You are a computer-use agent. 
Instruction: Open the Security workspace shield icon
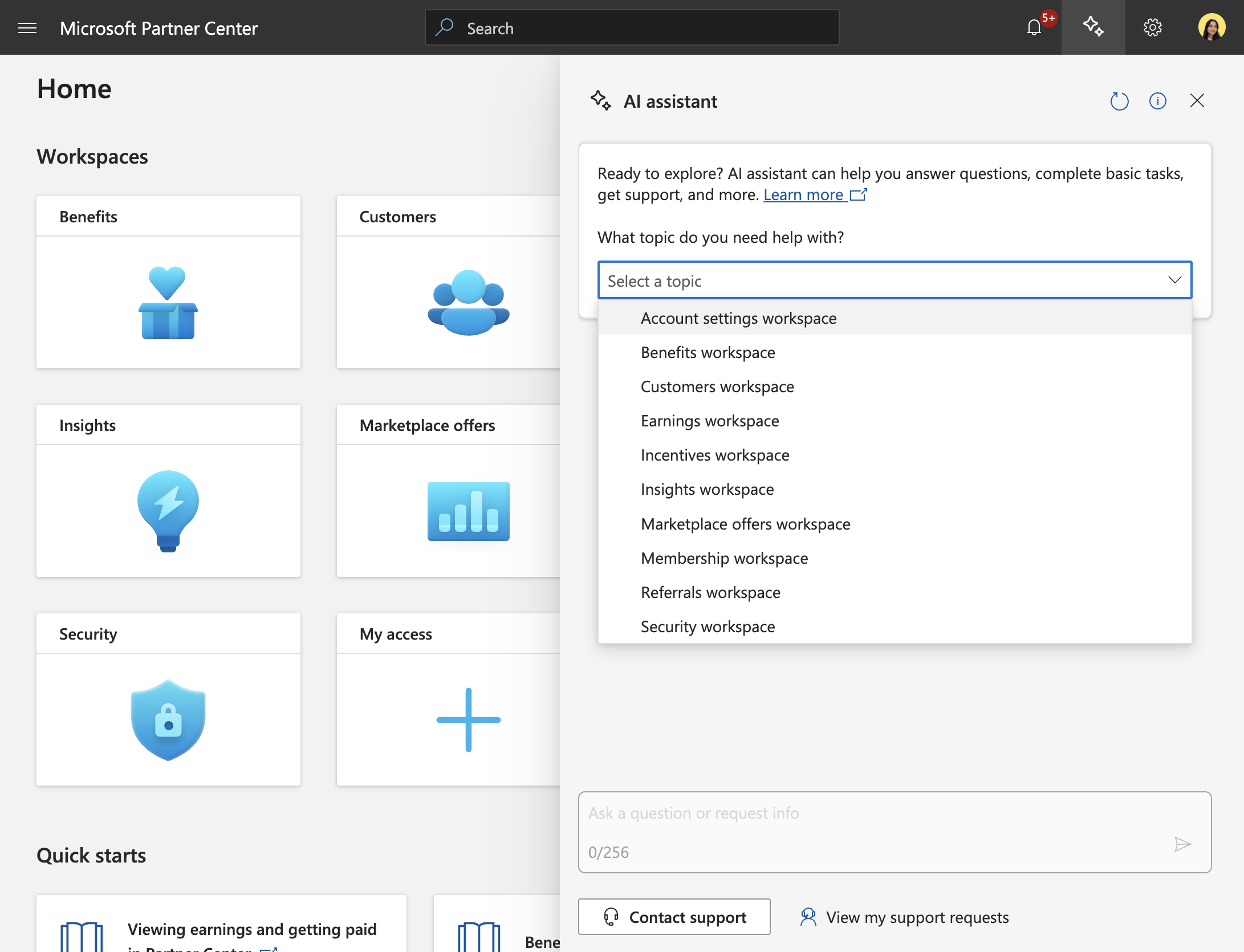point(168,719)
